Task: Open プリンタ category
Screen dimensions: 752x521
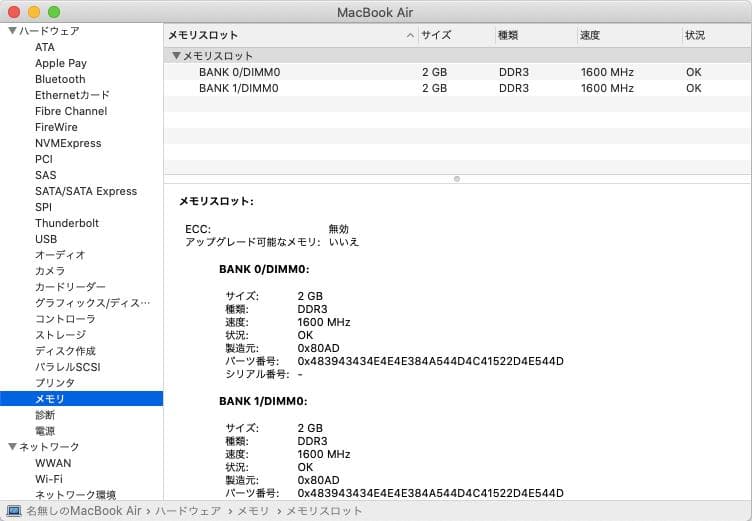Action: click(55, 383)
